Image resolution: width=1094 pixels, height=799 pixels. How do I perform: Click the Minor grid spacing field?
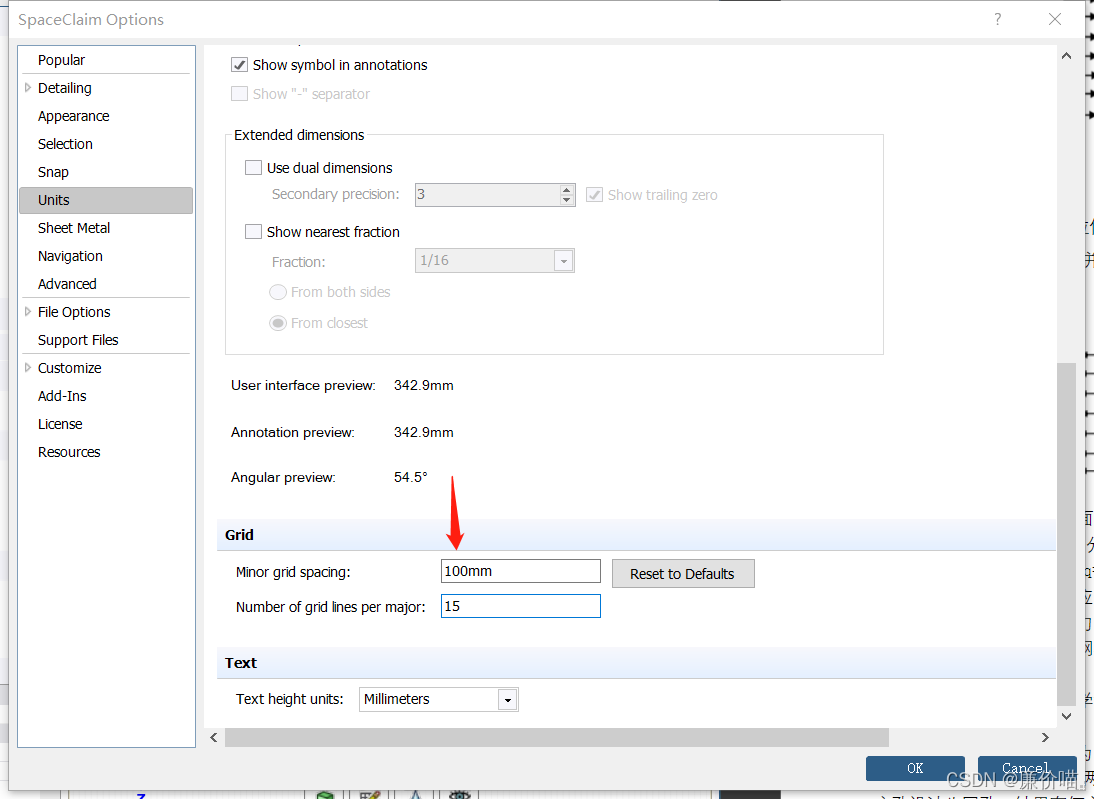click(520, 571)
